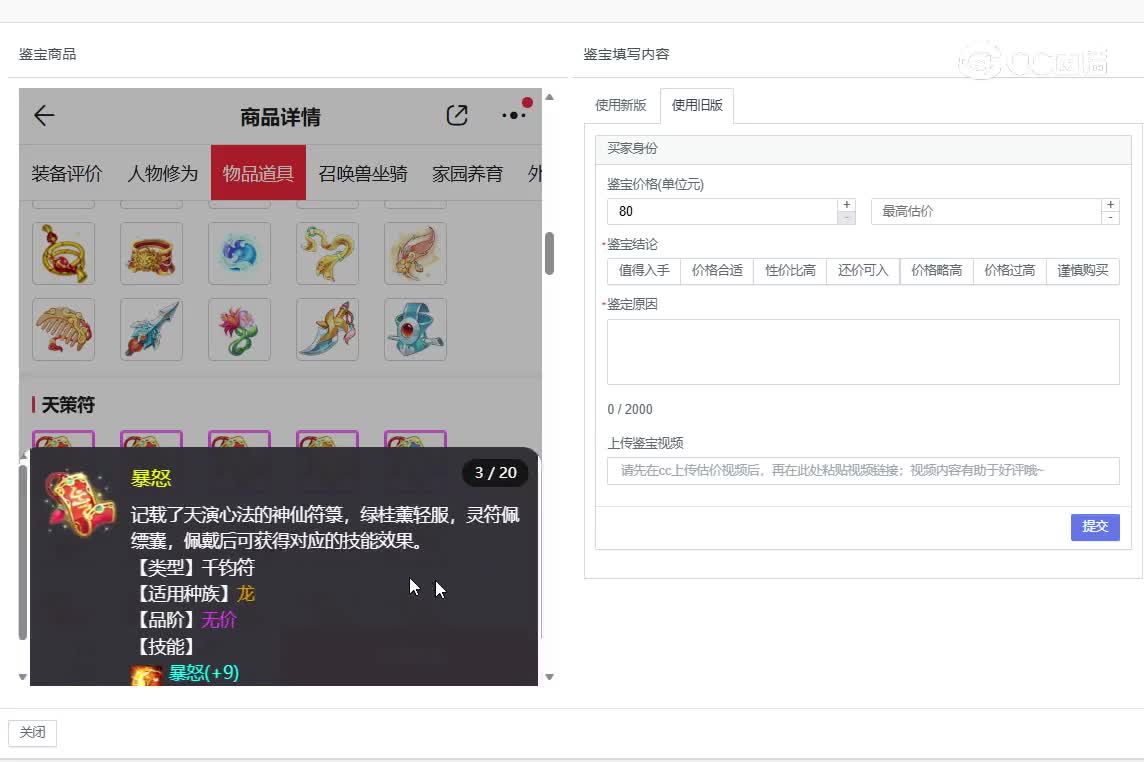Click the 提交 submit button
Viewport: 1144px width, 762px height.
(x=1095, y=527)
